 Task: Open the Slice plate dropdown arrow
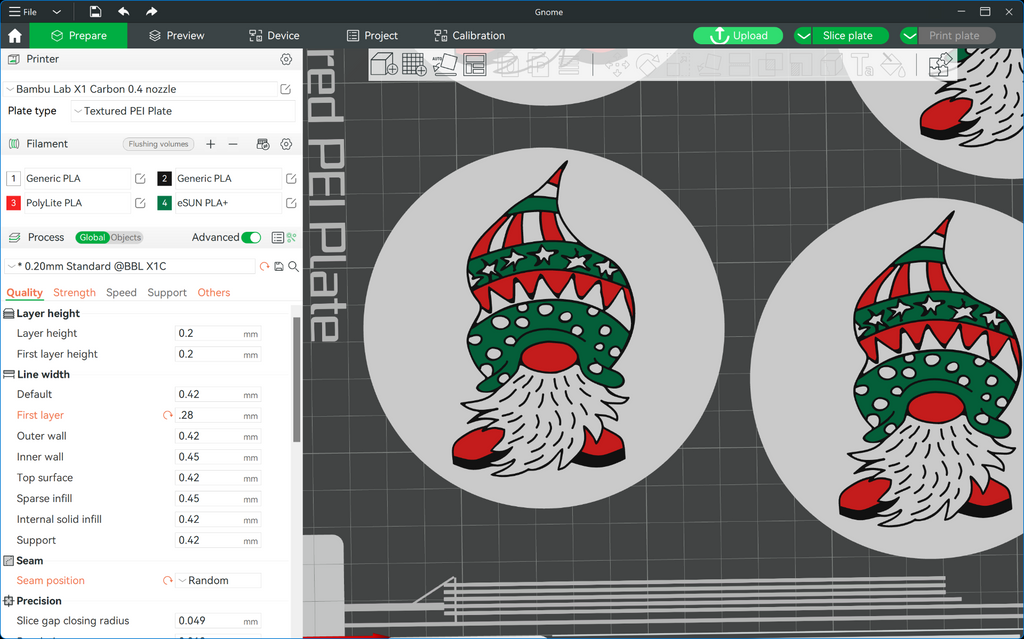803,35
